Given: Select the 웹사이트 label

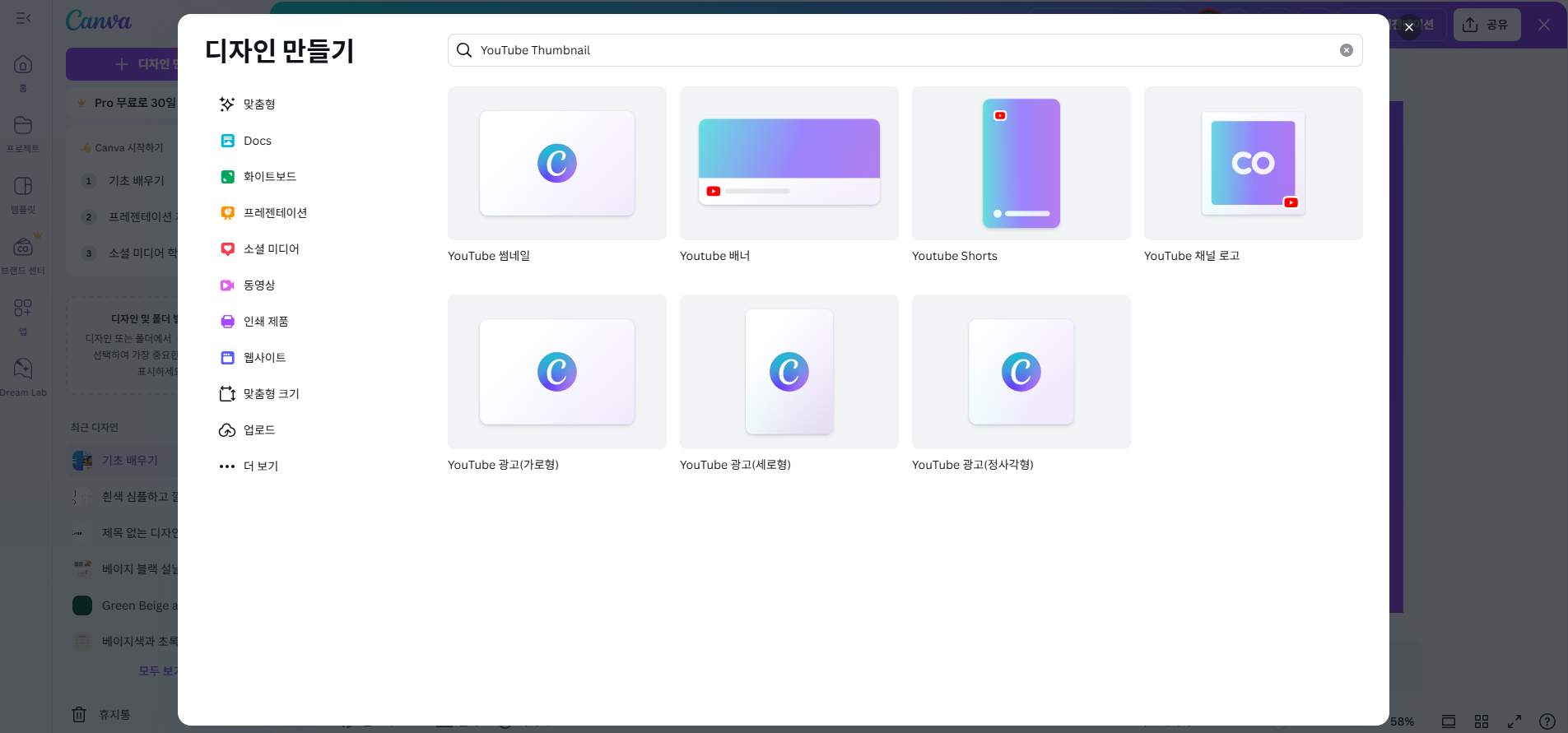Looking at the screenshot, I should click(x=265, y=358).
